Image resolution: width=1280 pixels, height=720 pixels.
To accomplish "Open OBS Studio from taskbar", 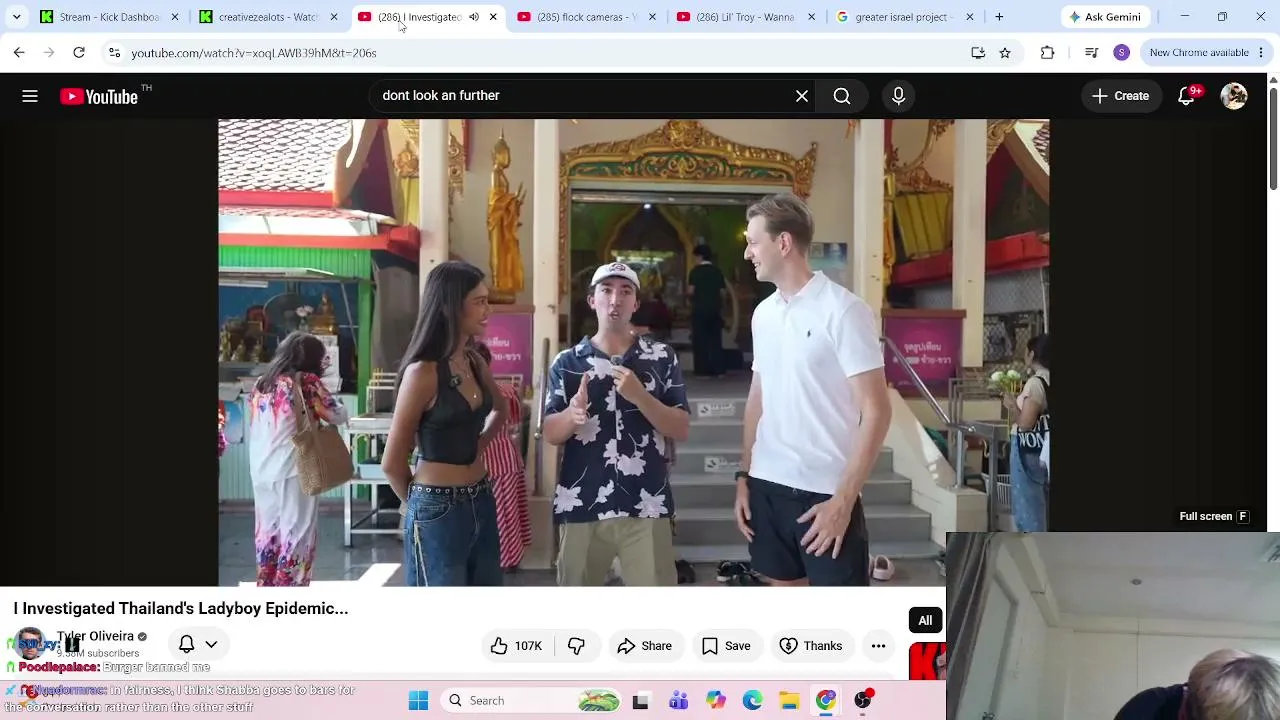I will [x=863, y=701].
